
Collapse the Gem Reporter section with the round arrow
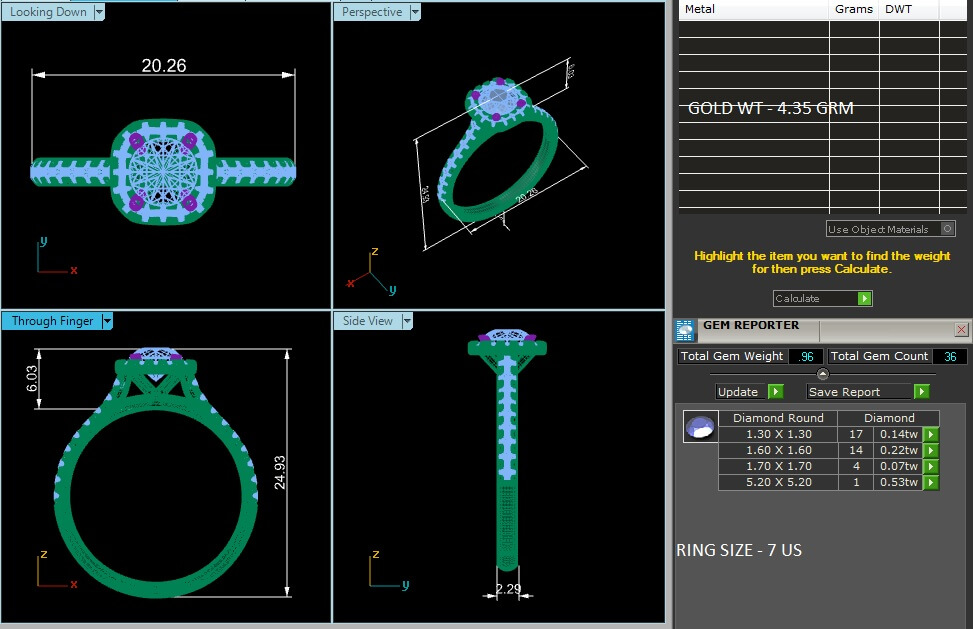tap(822, 374)
